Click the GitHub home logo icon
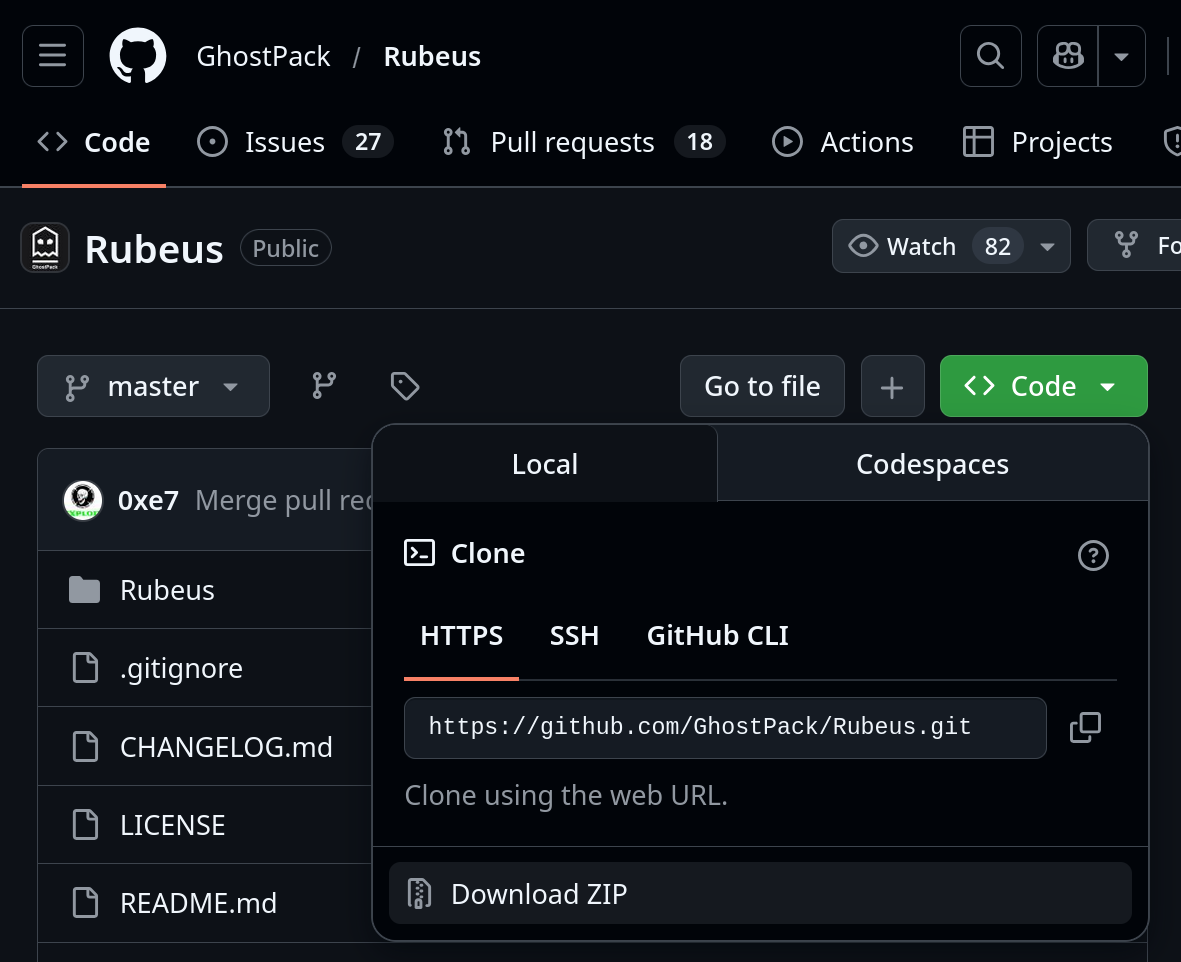1181x962 pixels. tap(138, 56)
